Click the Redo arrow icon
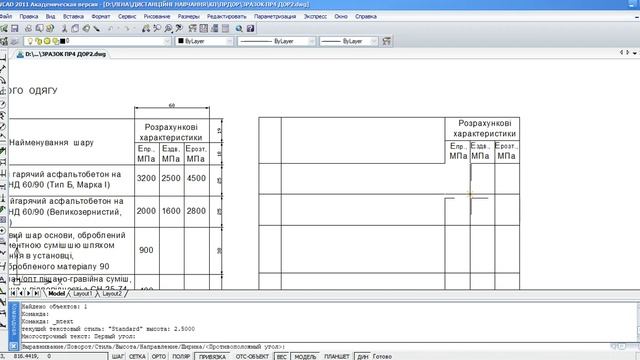640x360 pixels. tap(127, 29)
